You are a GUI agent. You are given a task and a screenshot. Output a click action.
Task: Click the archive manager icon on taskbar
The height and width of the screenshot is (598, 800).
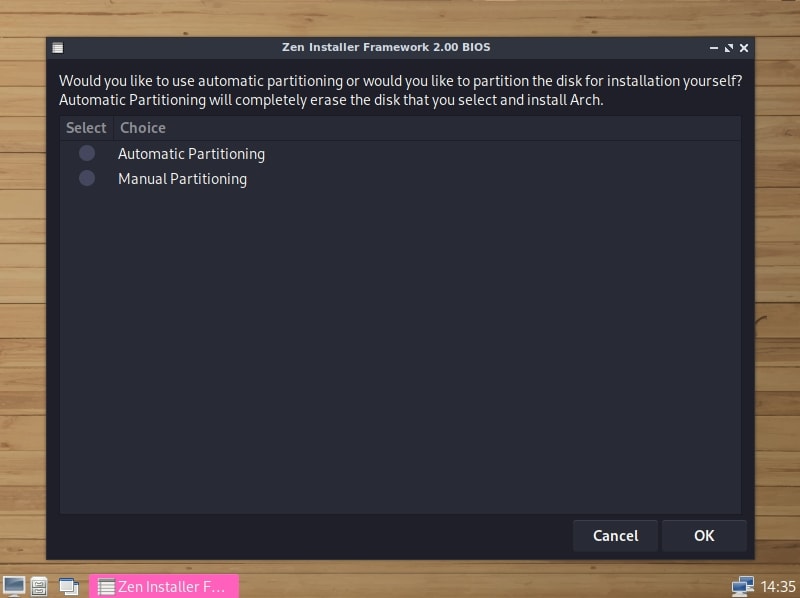38,587
